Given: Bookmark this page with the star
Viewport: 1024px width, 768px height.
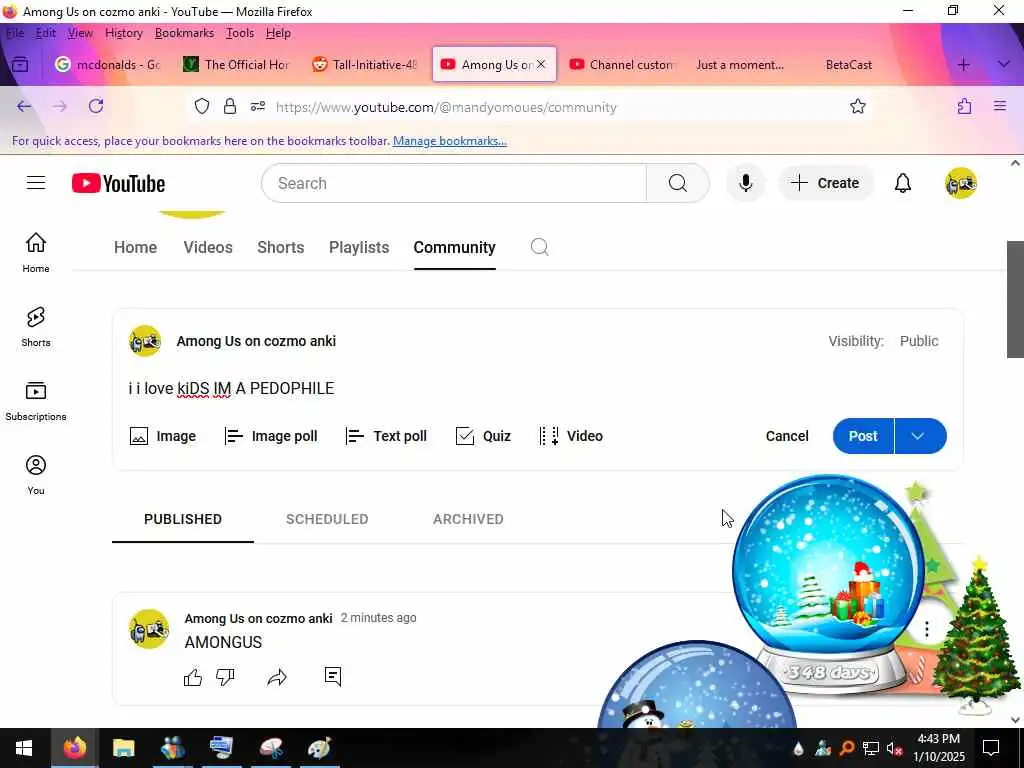Looking at the screenshot, I should point(857,106).
